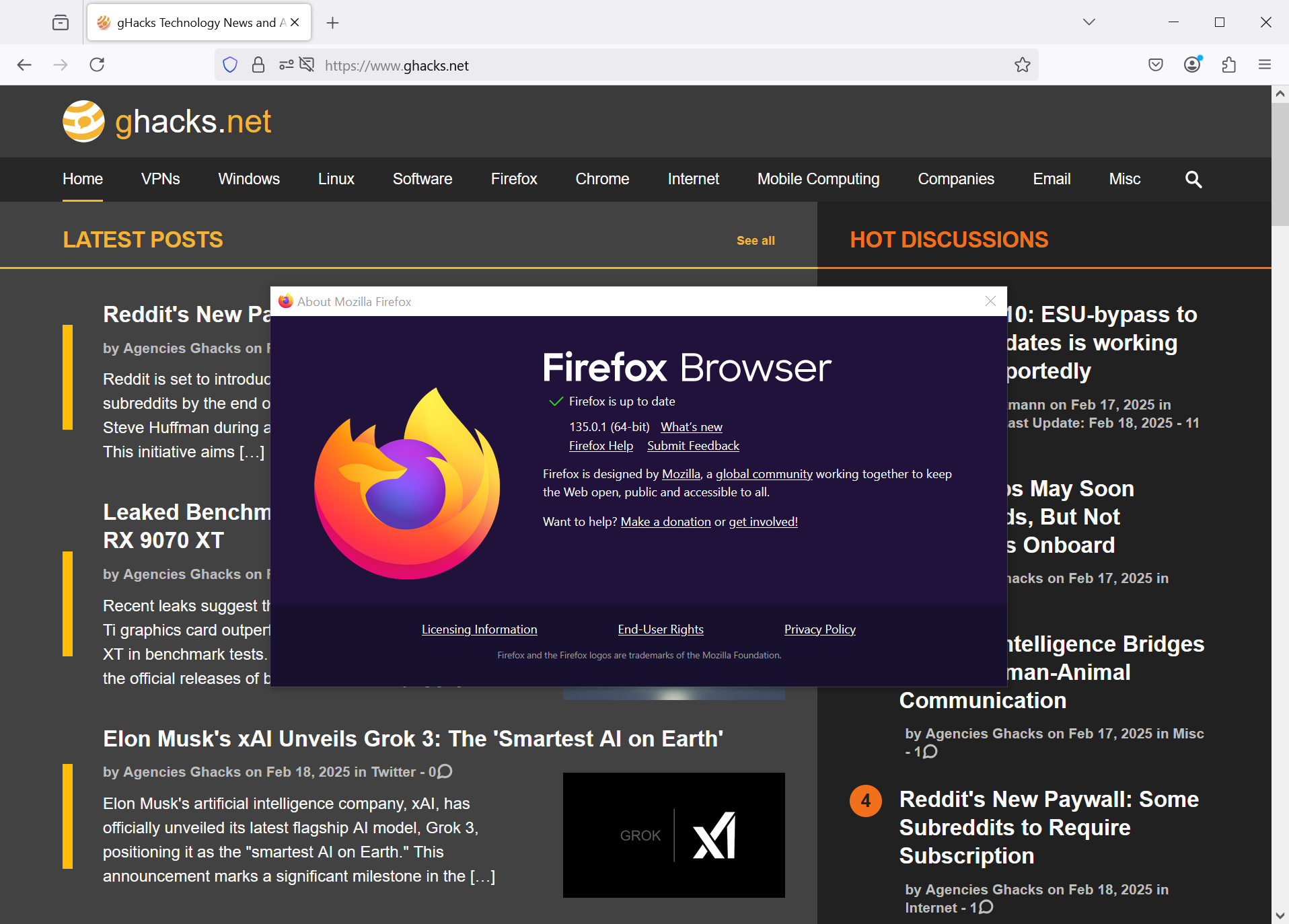Open Leaked Benchmark RX 9070 XT article
Screen dimensions: 1289x924
[x=186, y=526]
